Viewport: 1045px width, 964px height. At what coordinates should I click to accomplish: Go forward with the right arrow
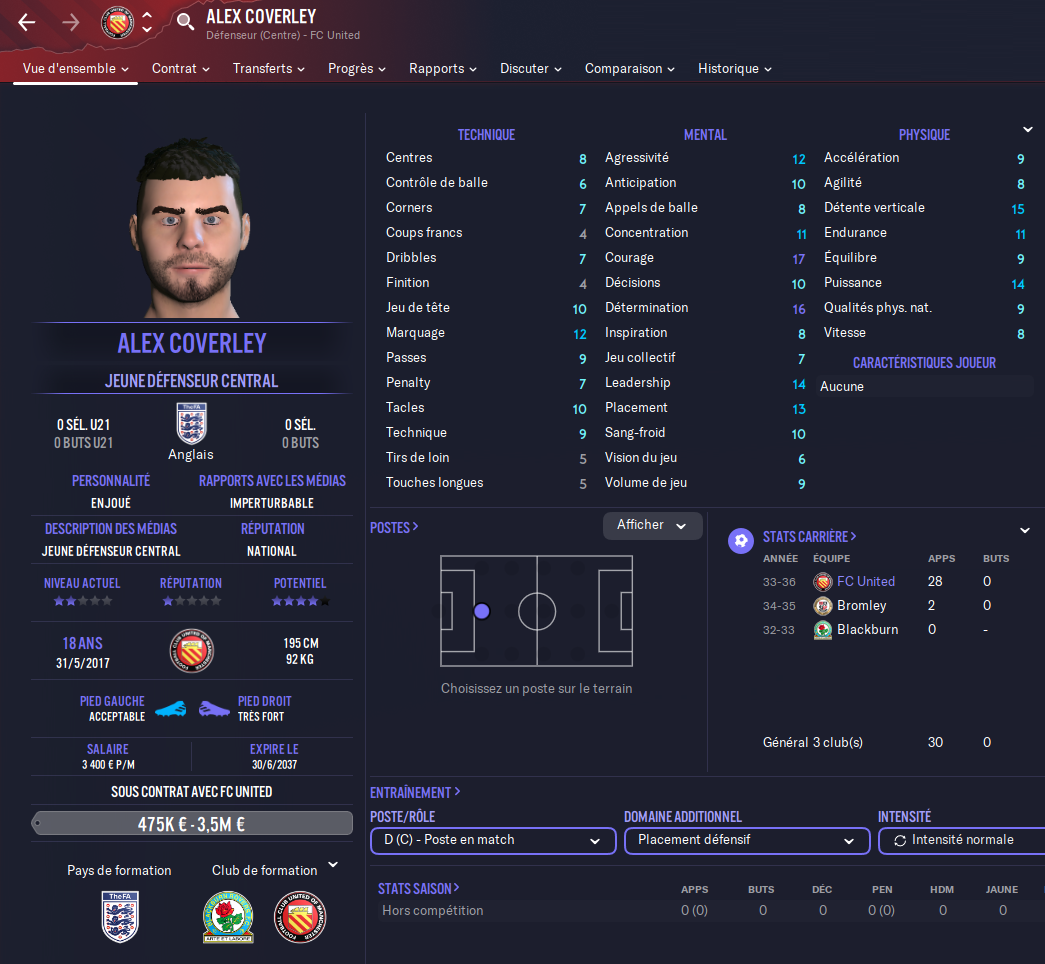[71, 23]
